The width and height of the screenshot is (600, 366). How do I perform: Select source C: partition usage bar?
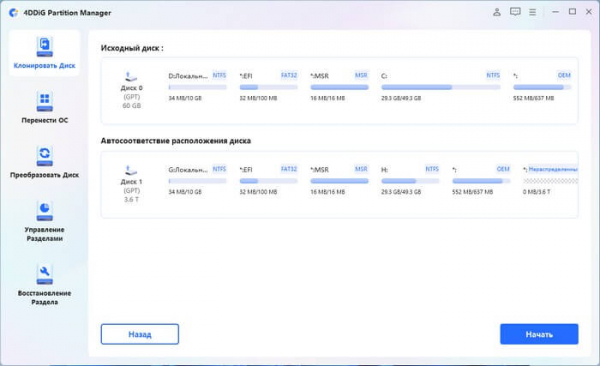(x=441, y=87)
